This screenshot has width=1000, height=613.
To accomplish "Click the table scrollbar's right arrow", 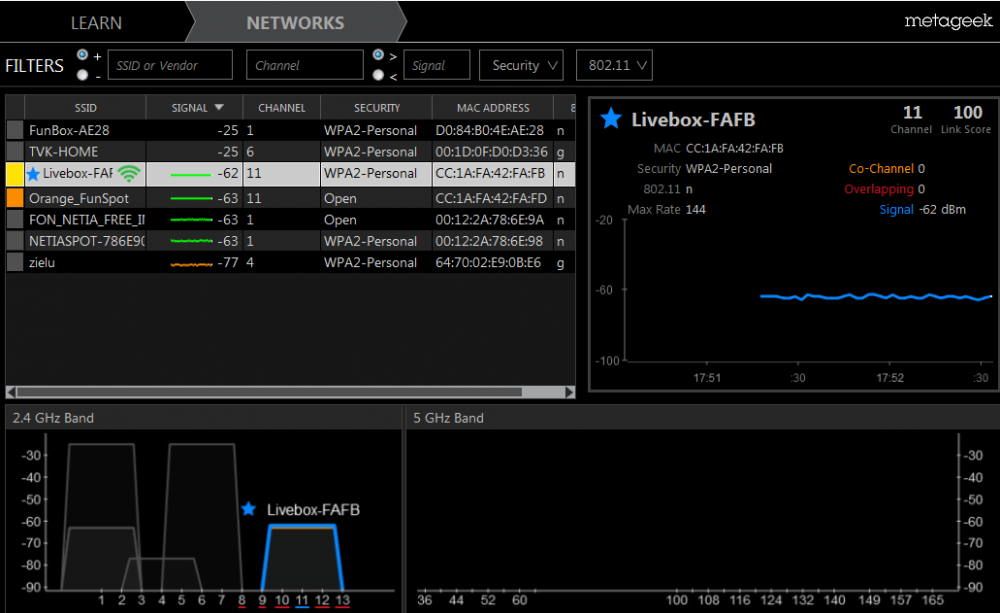I will pos(569,392).
